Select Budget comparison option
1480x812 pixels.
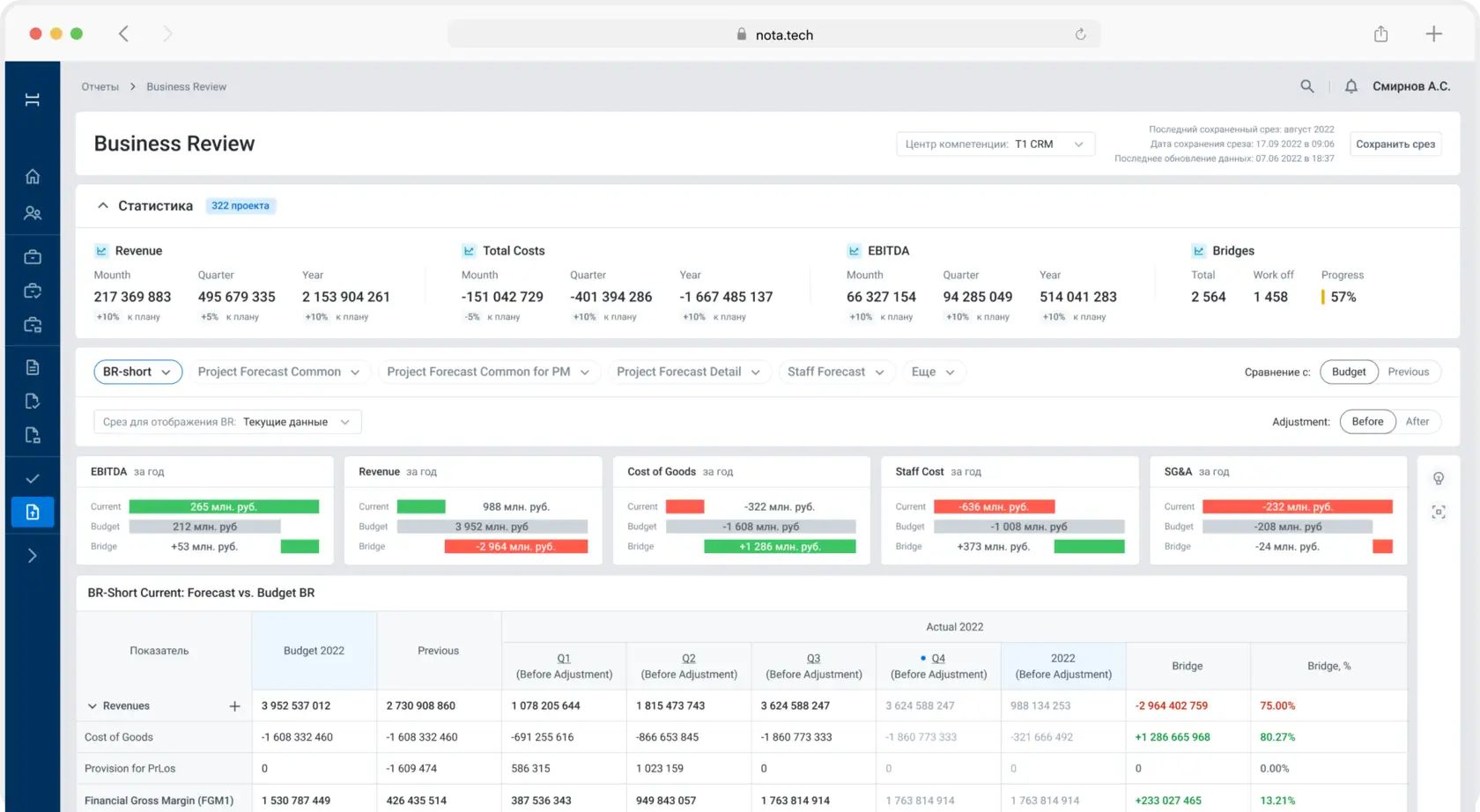(x=1349, y=372)
